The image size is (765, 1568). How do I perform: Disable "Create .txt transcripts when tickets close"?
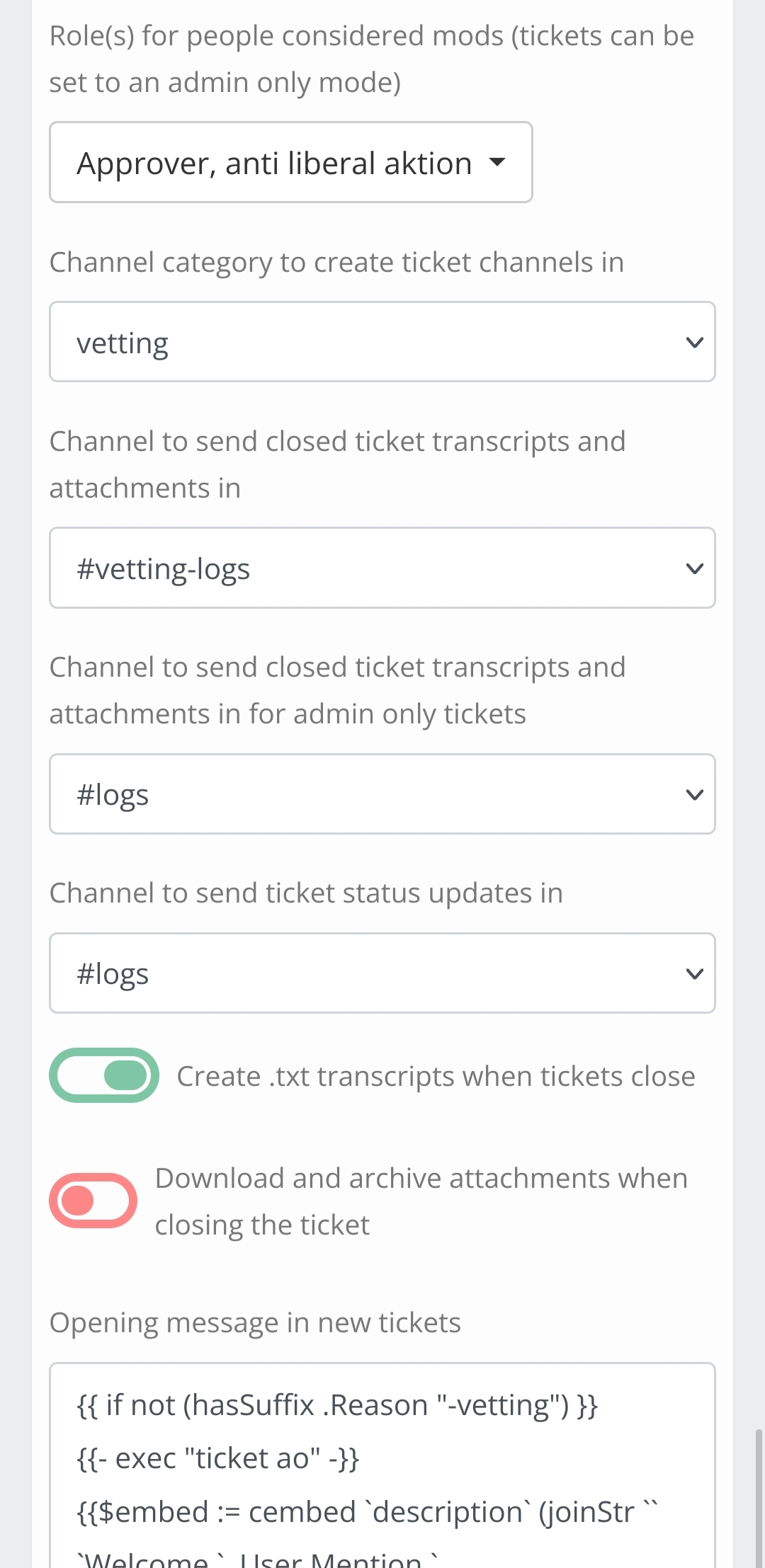coord(103,1075)
